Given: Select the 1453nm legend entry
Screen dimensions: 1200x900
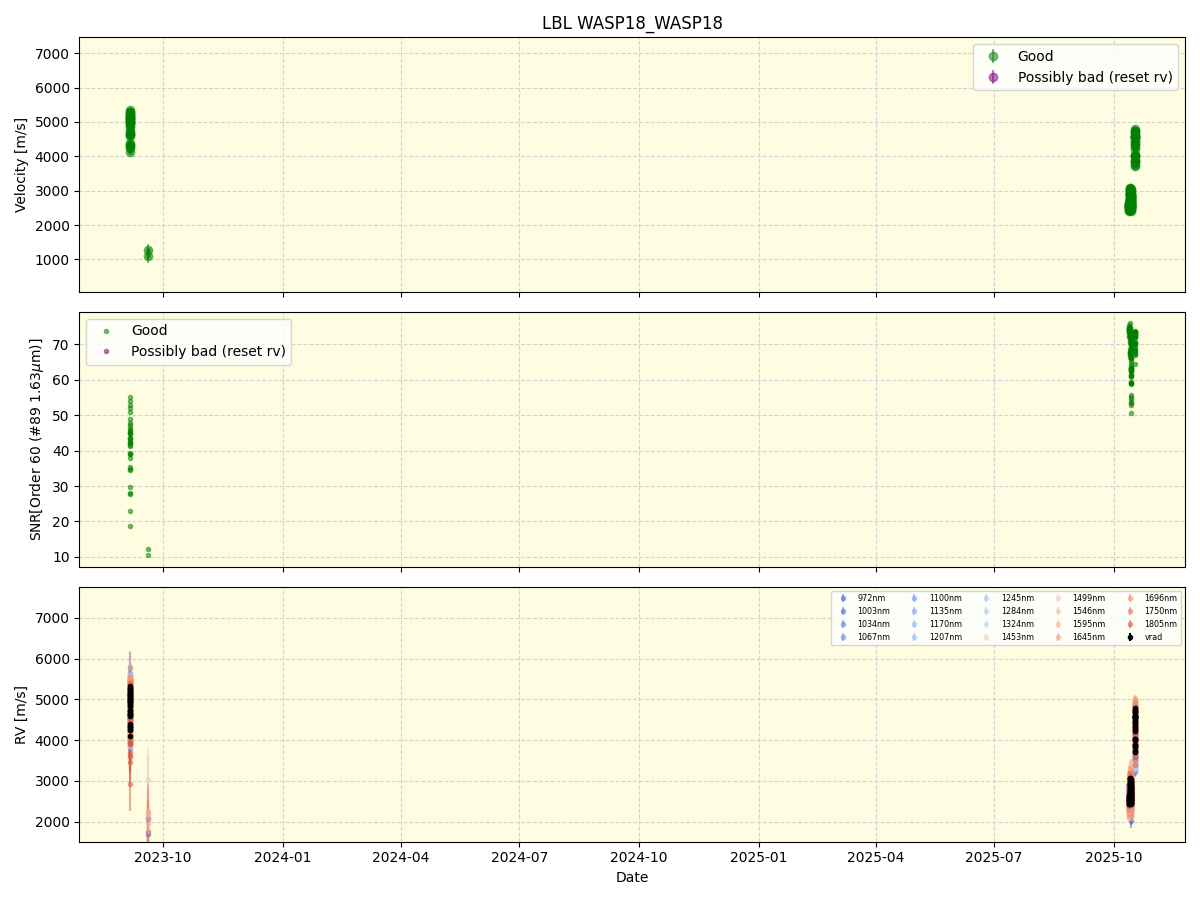Looking at the screenshot, I should coord(1017,637).
